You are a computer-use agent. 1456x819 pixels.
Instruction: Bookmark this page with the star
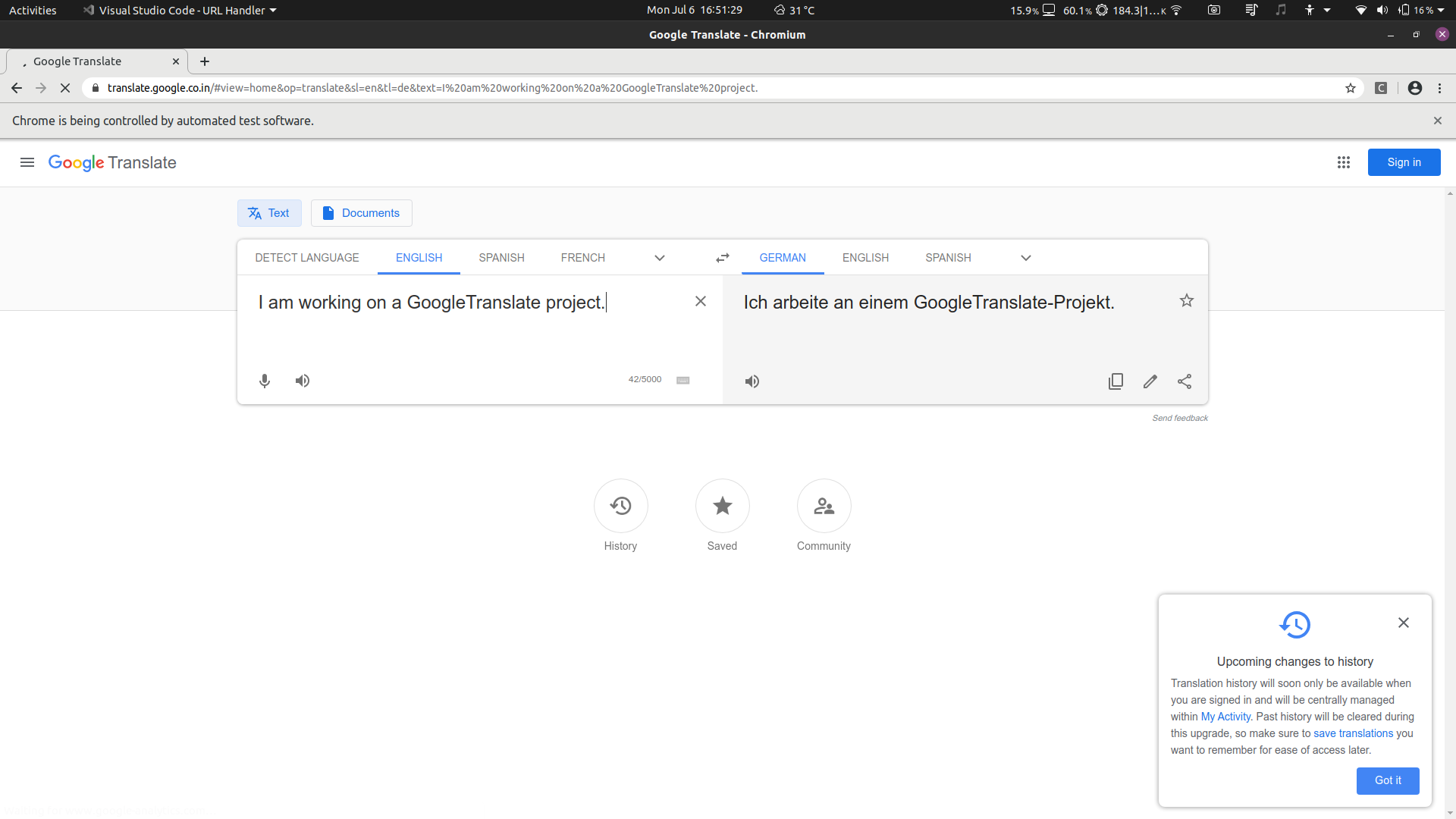[1351, 88]
